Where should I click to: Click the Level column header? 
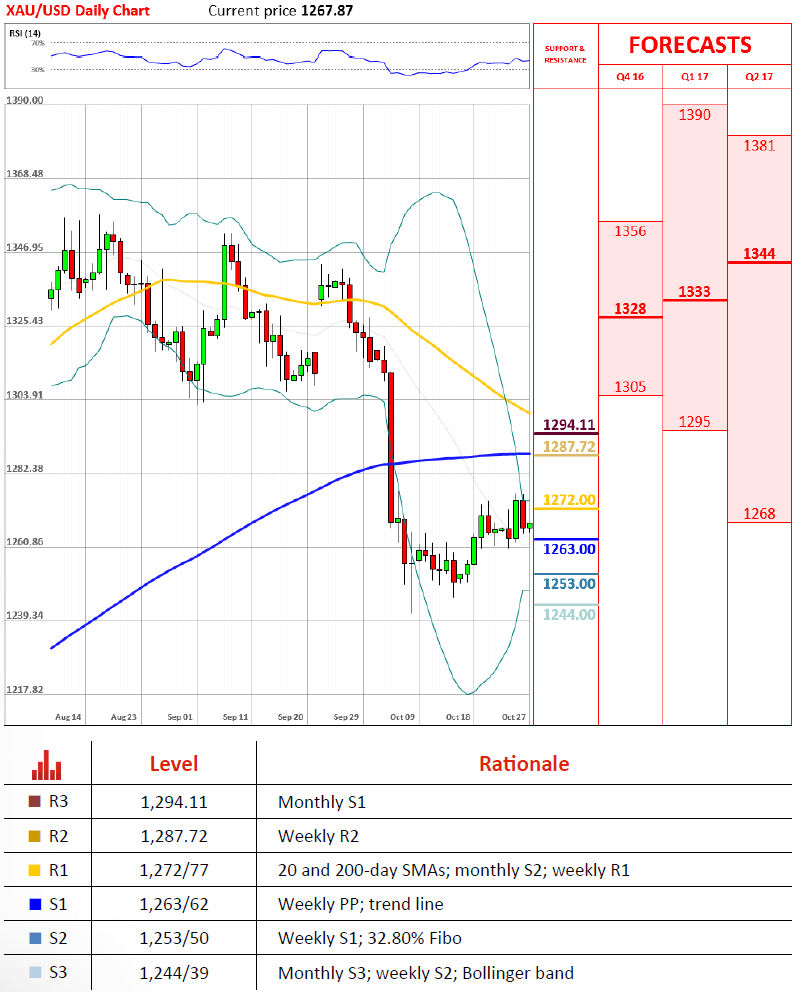click(x=174, y=764)
